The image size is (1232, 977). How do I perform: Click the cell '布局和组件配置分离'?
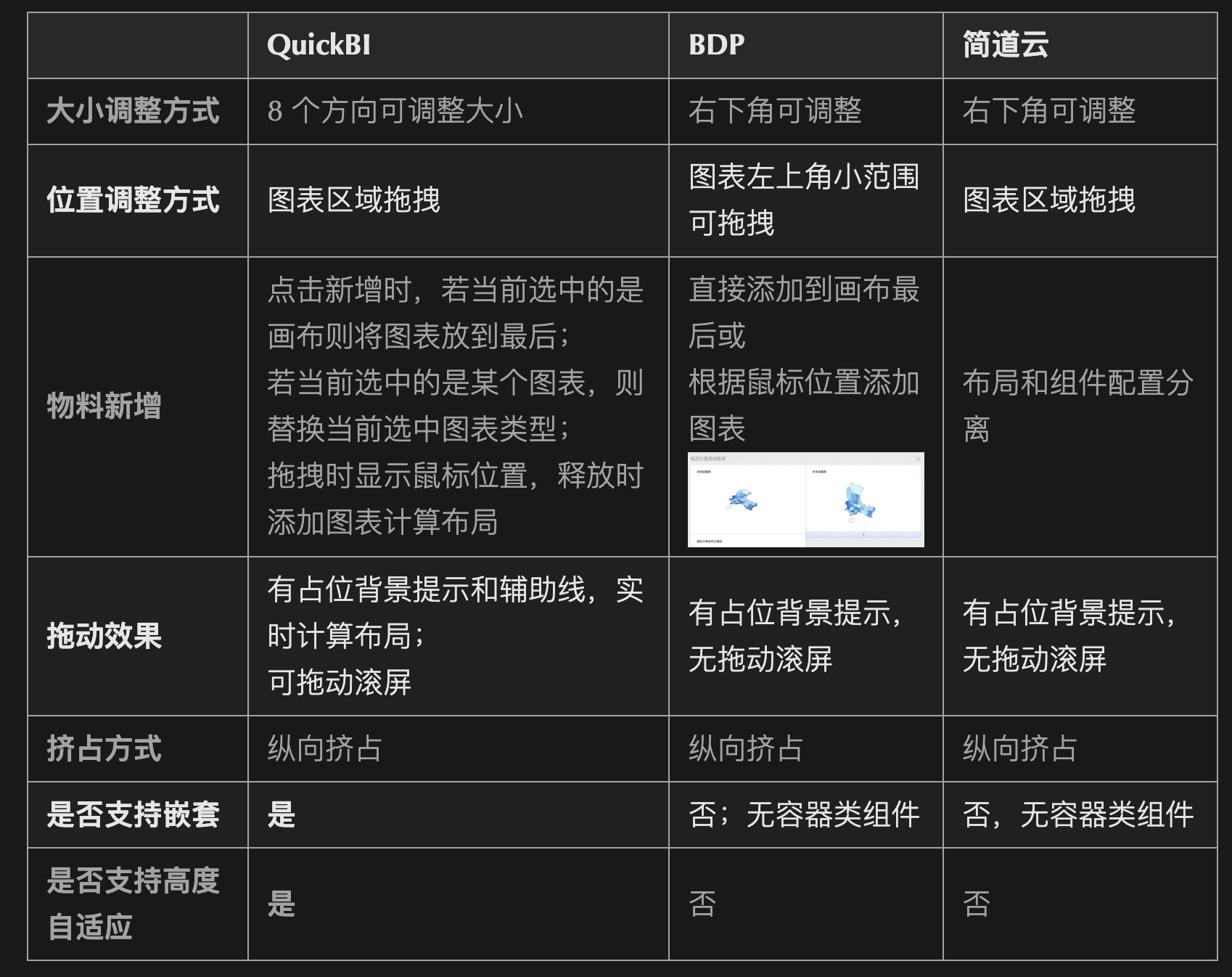[x=1078, y=406]
